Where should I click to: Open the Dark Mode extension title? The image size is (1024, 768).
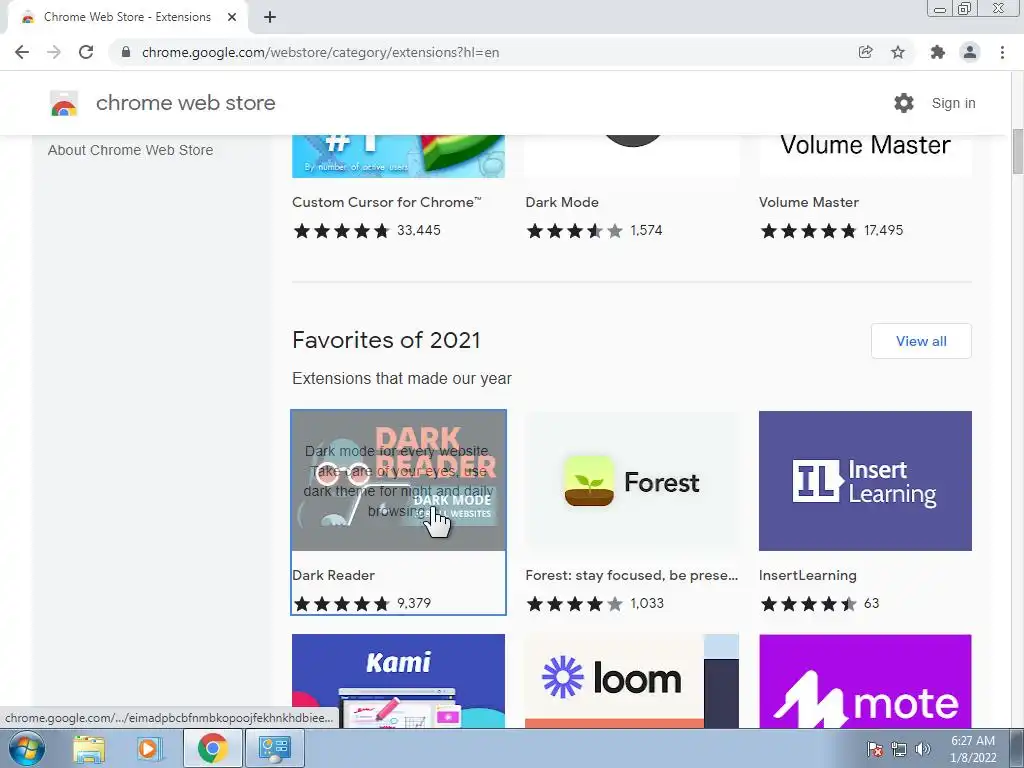562,202
